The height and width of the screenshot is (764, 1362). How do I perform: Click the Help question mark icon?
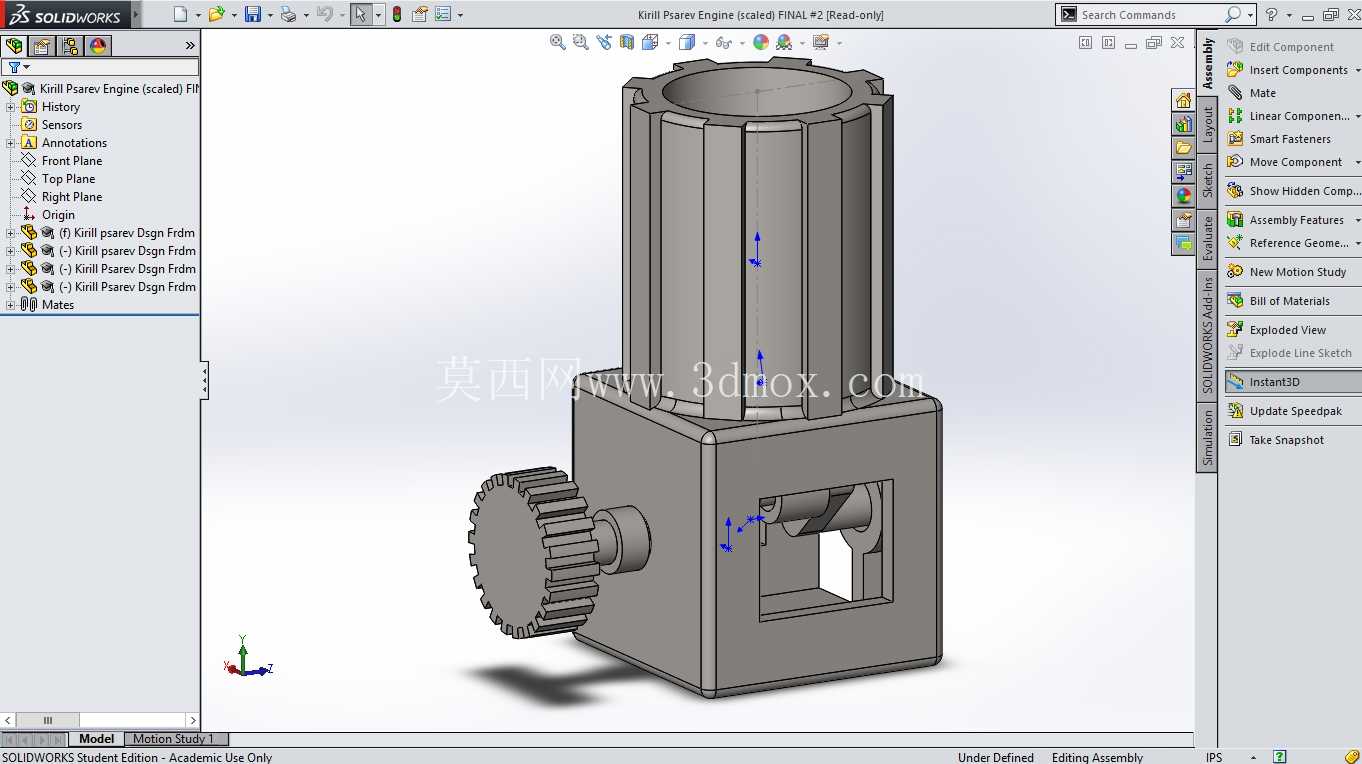pyautogui.click(x=1272, y=14)
